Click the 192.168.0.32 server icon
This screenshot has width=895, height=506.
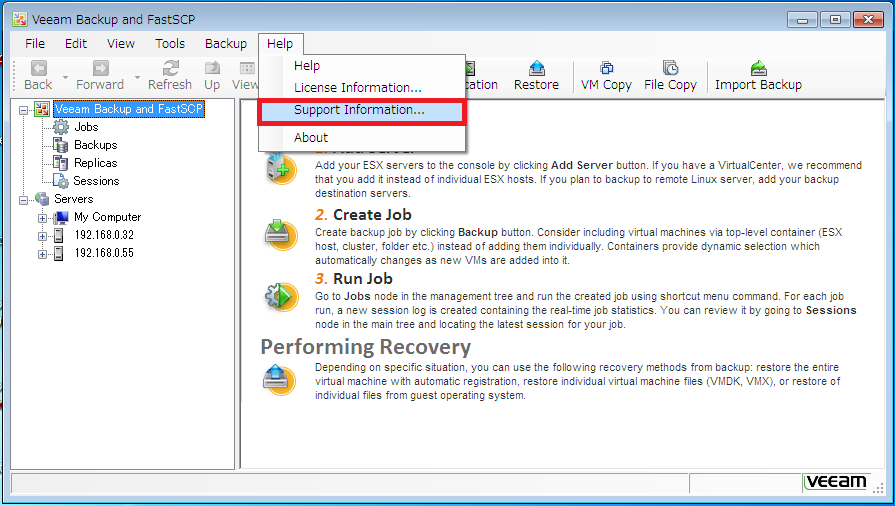(59, 235)
